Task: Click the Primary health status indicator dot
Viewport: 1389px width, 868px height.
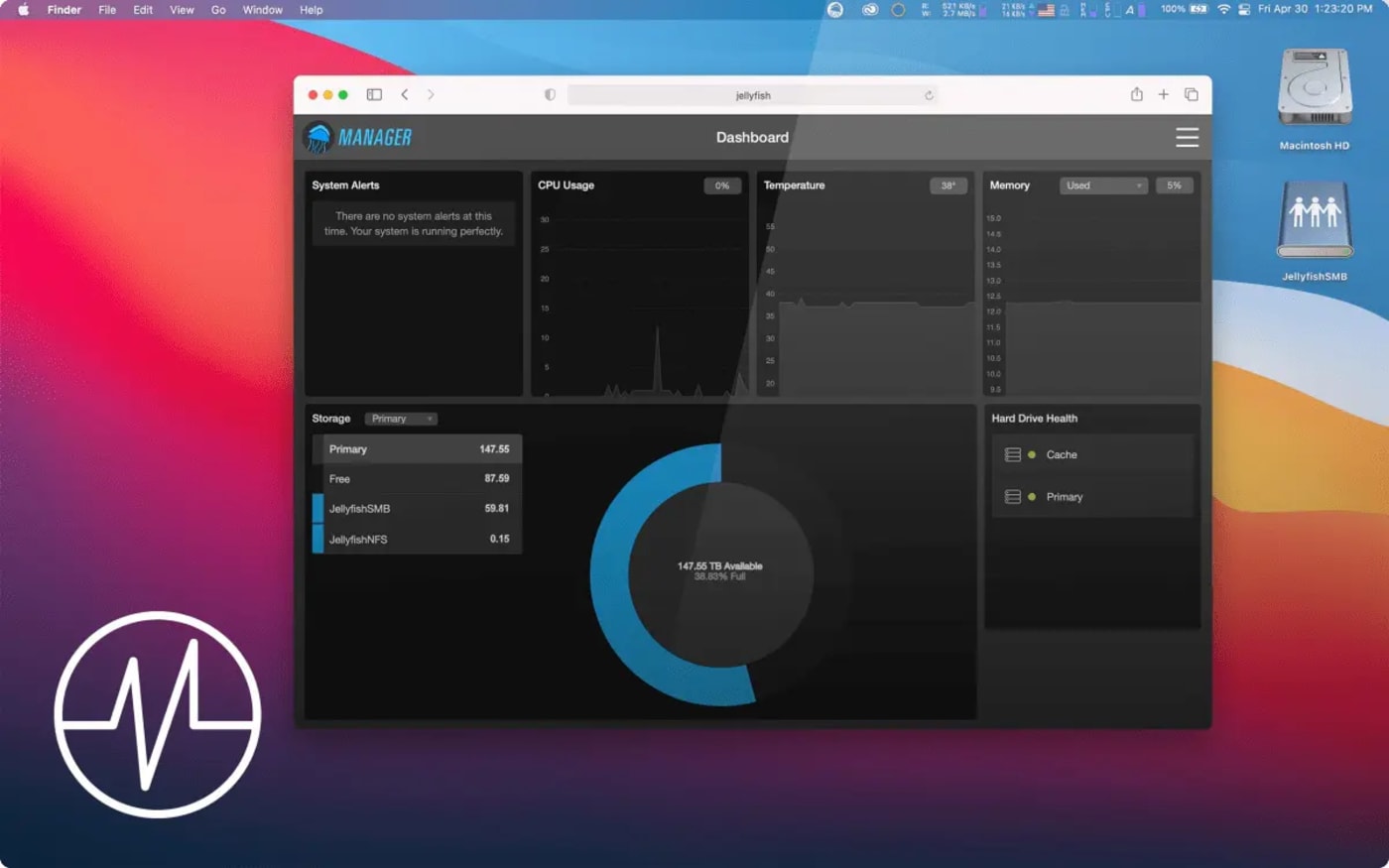Action: [1034, 497]
